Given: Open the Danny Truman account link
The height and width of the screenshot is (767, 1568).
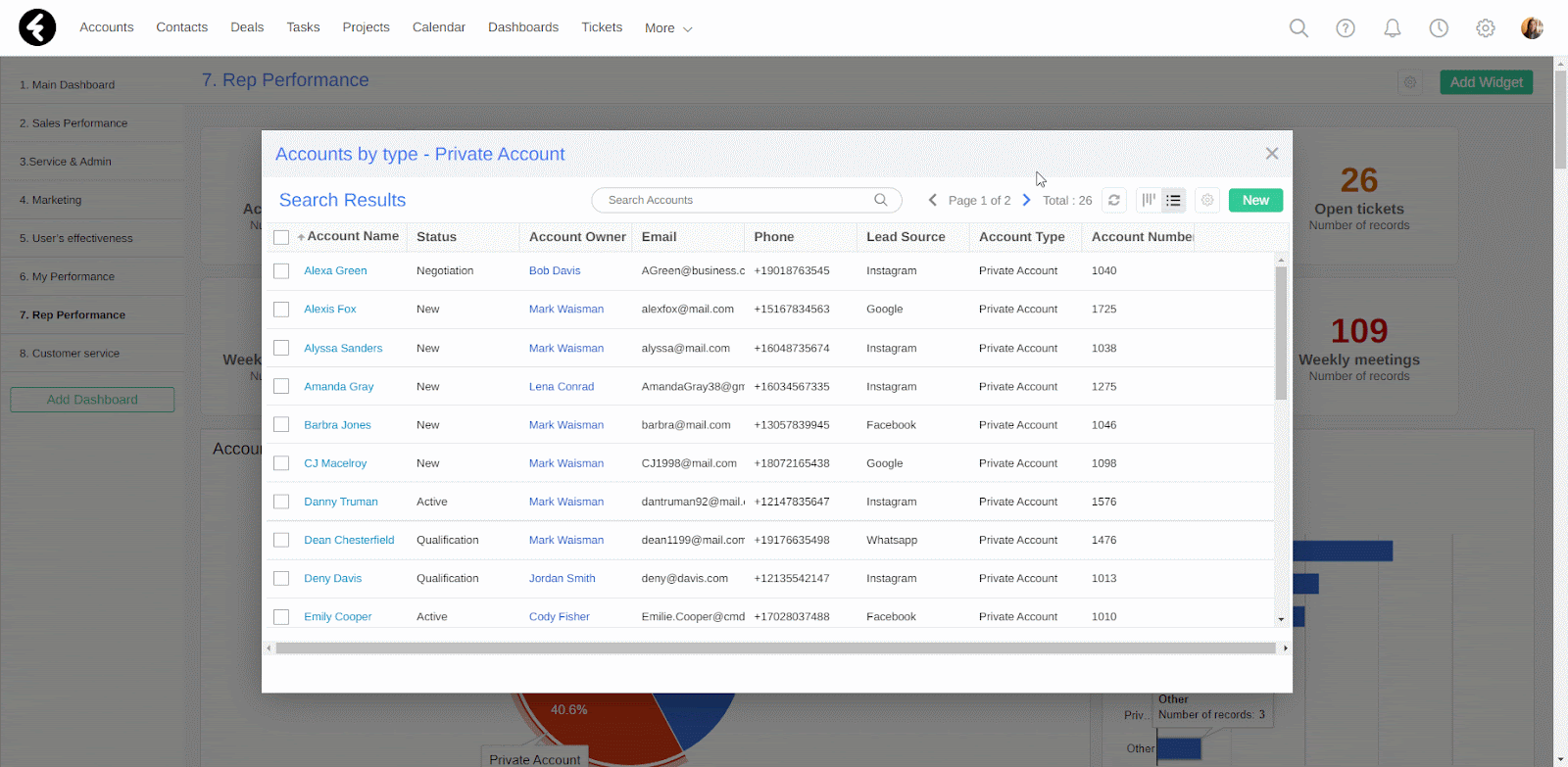Looking at the screenshot, I should pos(340,502).
